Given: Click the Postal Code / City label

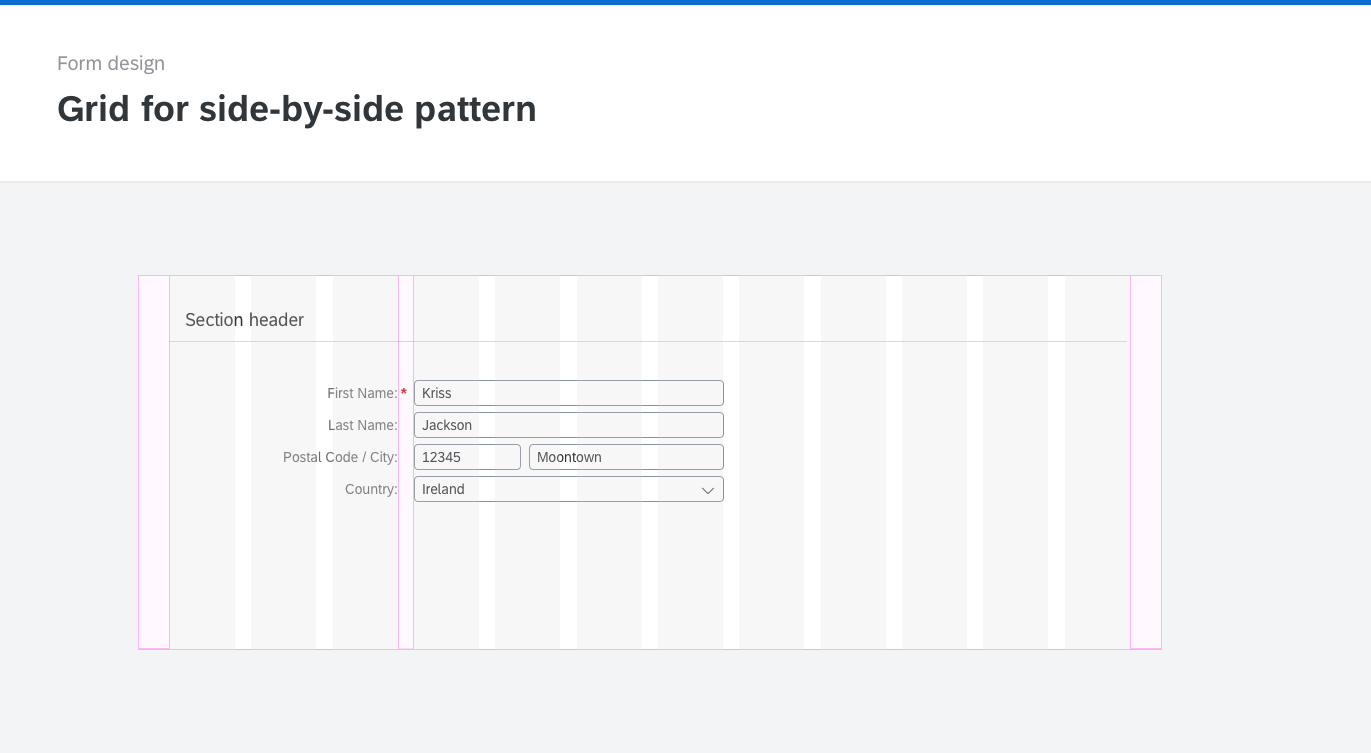Looking at the screenshot, I should click(340, 457).
